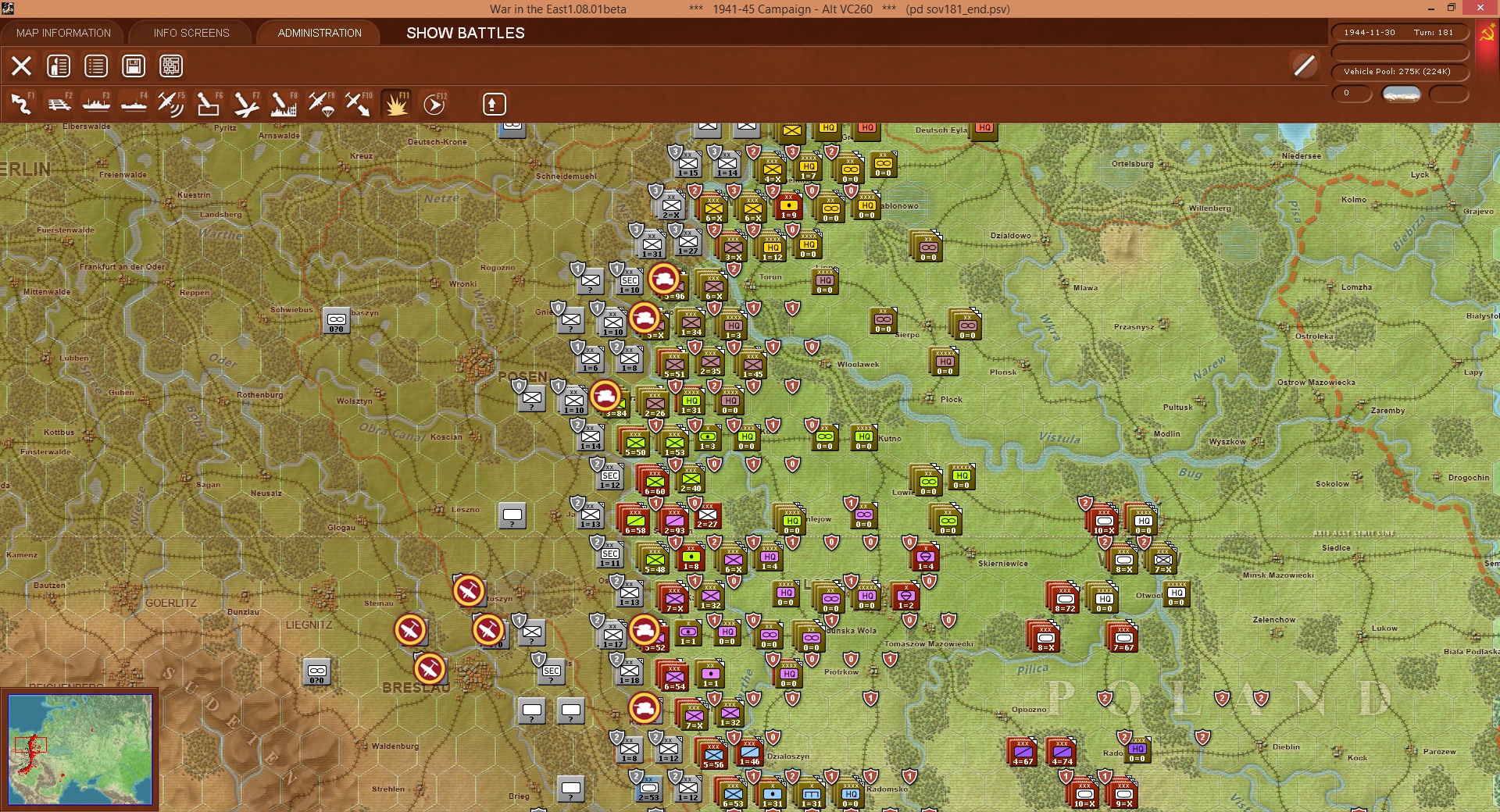Viewport: 1500px width, 812px height.
Task: Select the unit labeled 2=26
Action: point(655,404)
